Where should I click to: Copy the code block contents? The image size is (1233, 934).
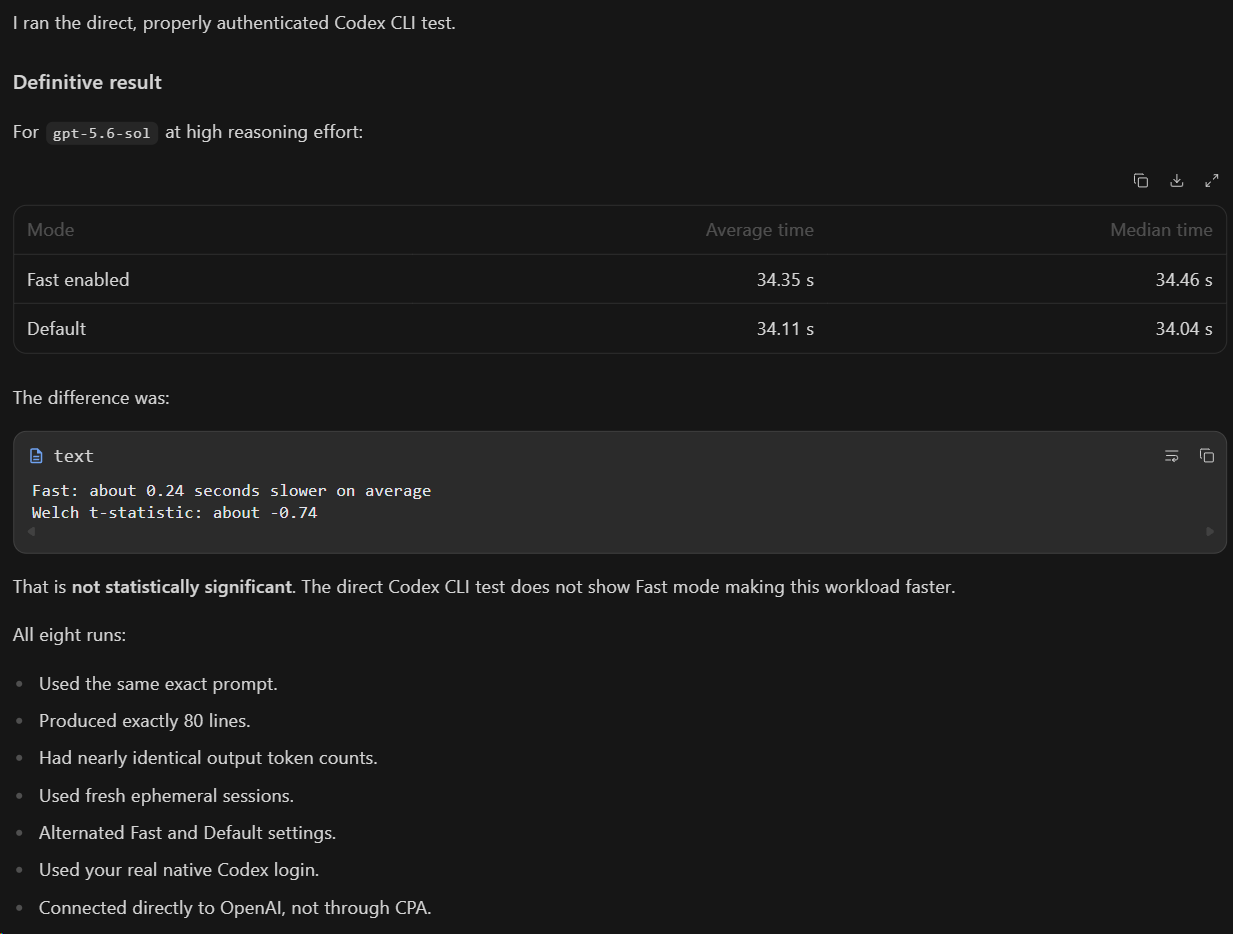[1207, 456]
